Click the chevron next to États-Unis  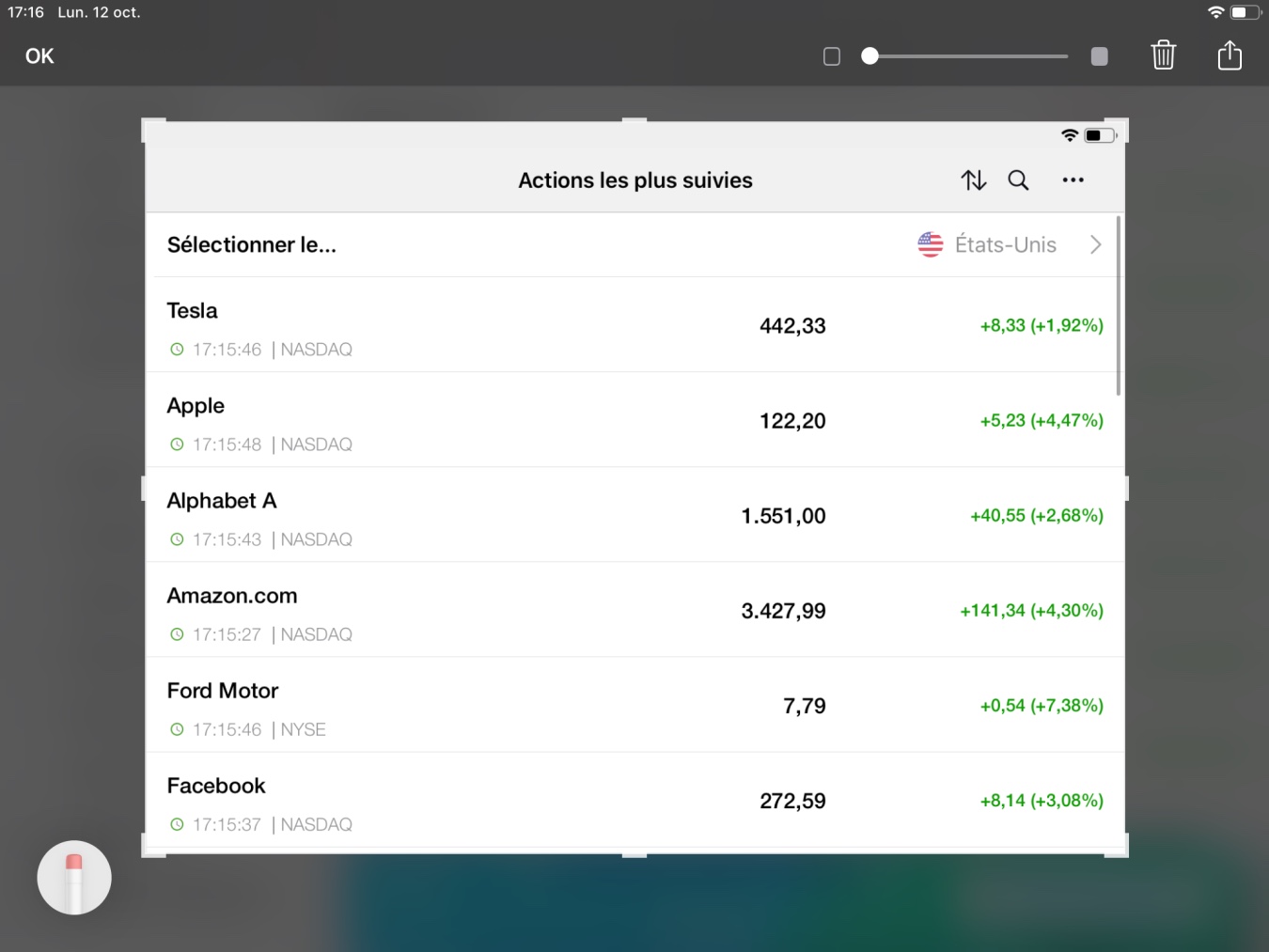(x=1095, y=245)
